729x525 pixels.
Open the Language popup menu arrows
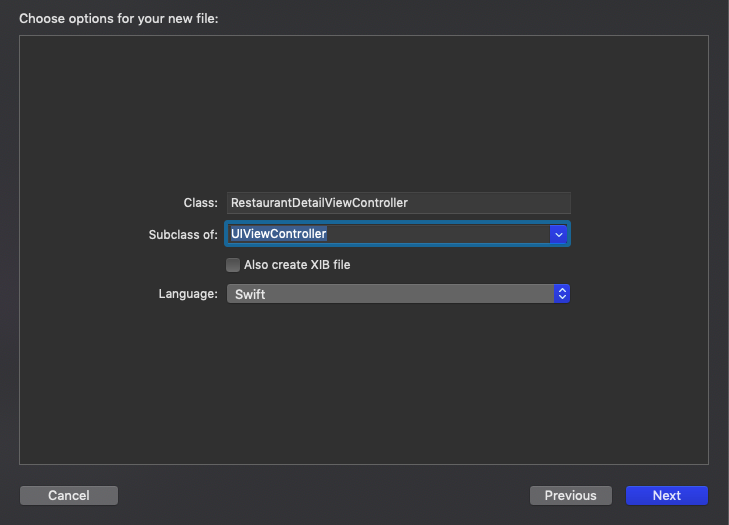(x=562, y=294)
